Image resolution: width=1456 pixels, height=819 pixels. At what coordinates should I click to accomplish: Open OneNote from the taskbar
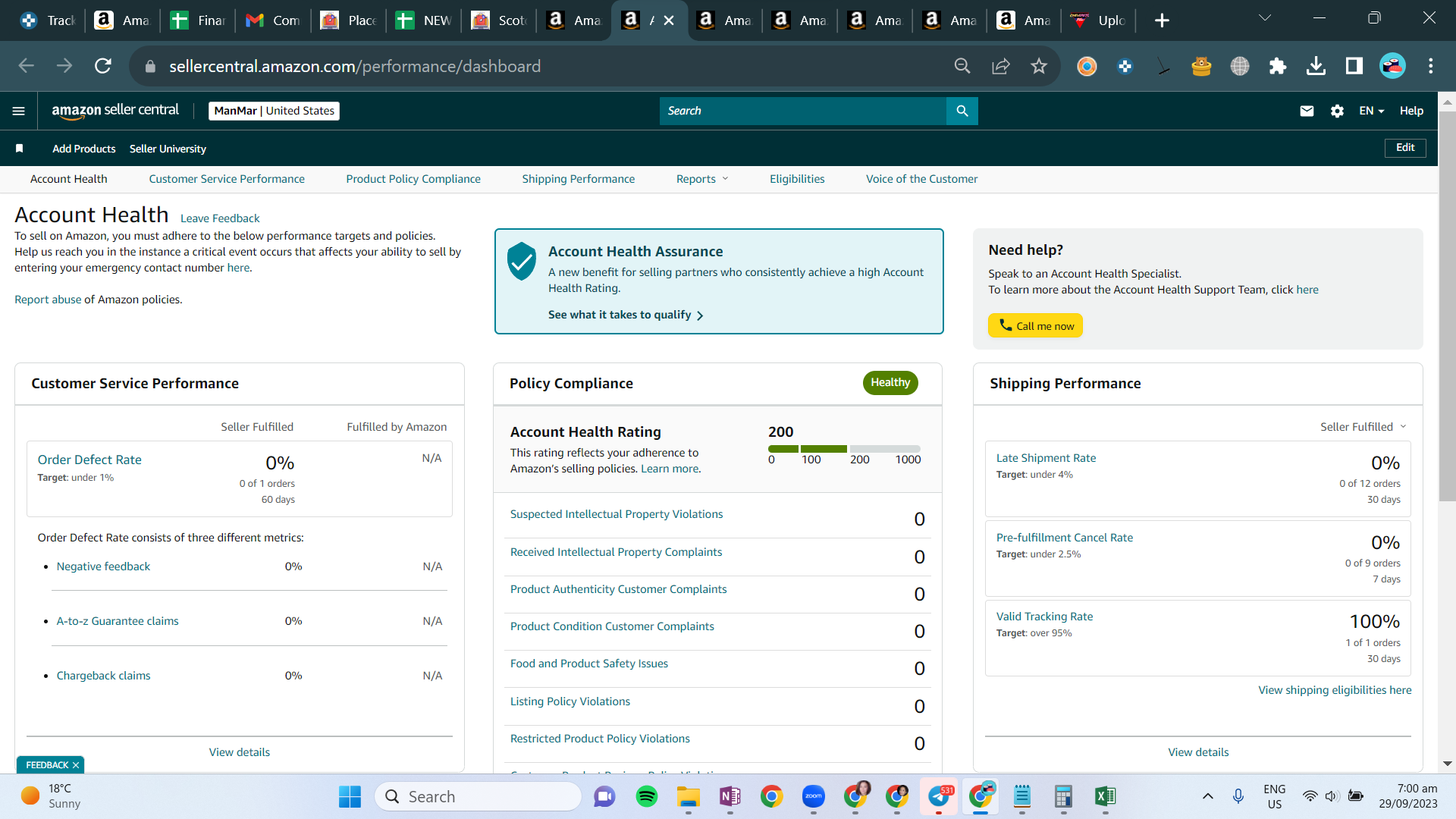point(730,796)
